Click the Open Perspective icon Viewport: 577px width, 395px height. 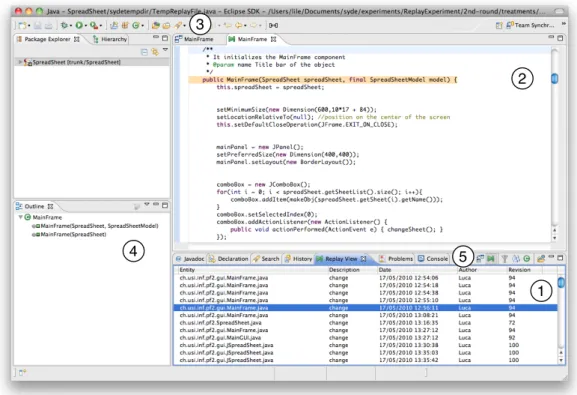[x=499, y=25]
